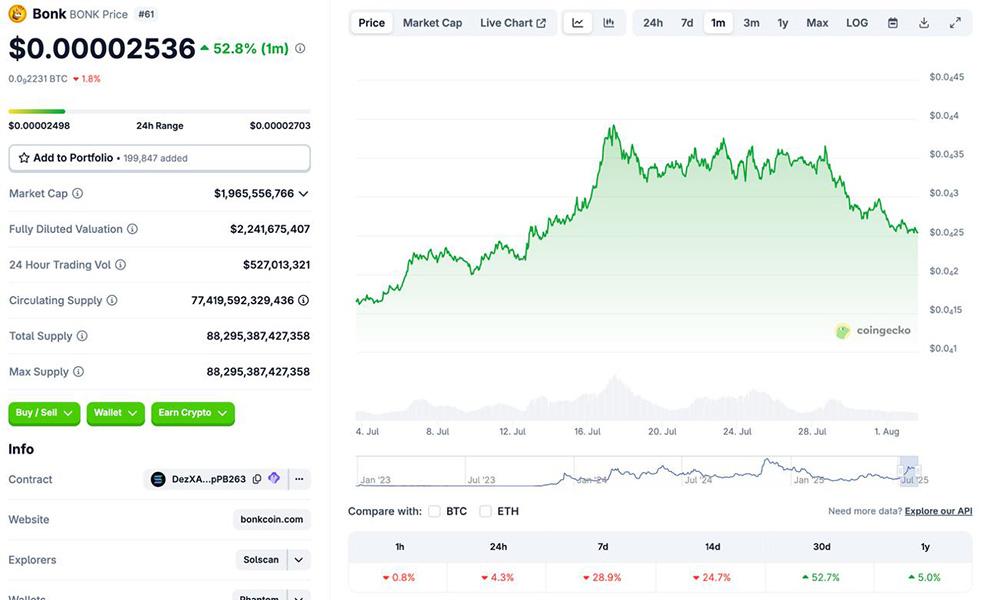
Task: Click the 24h change value -4.3%
Action: pyautogui.click(x=498, y=577)
